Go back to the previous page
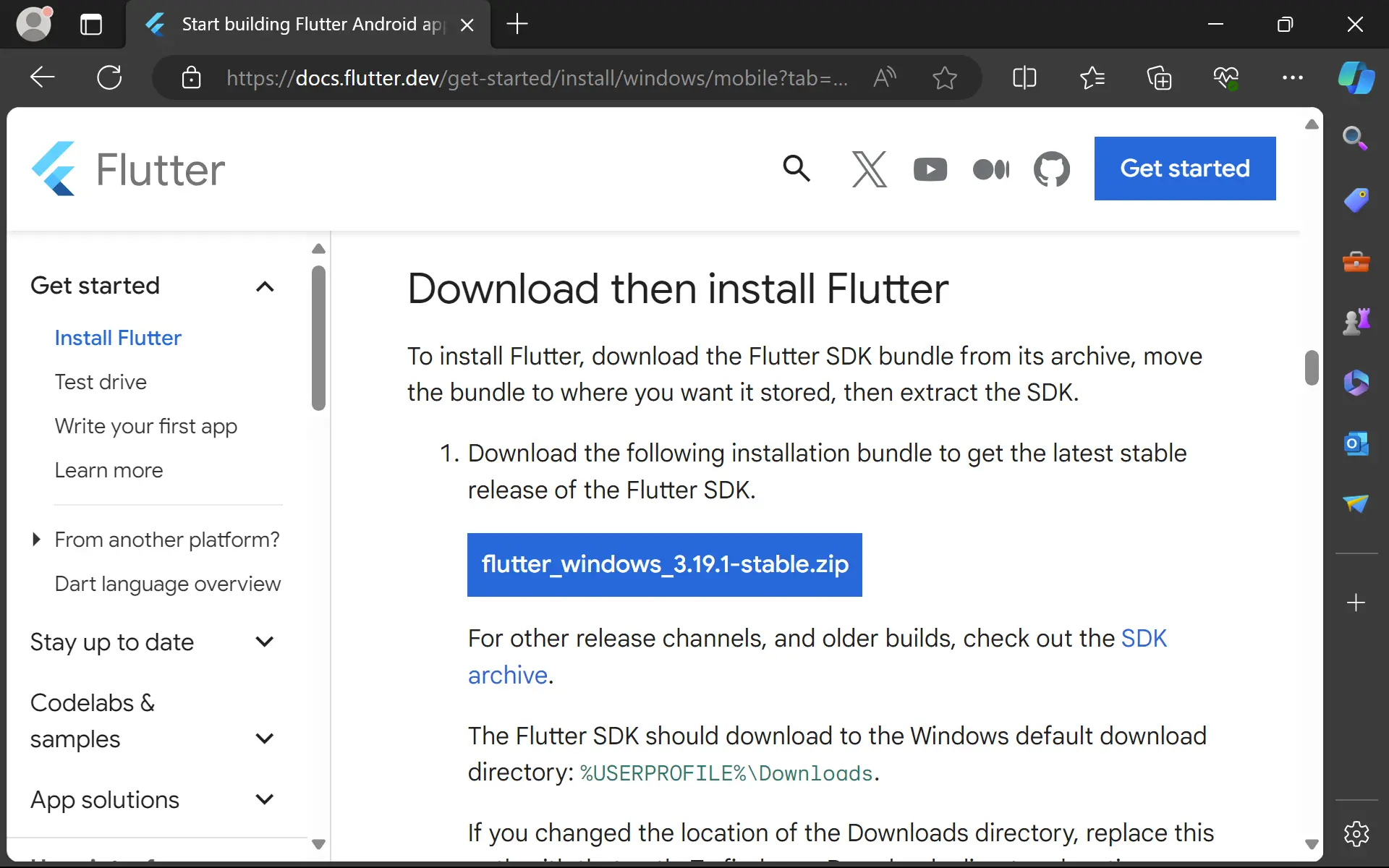Image resolution: width=1389 pixels, height=868 pixels. (x=43, y=77)
